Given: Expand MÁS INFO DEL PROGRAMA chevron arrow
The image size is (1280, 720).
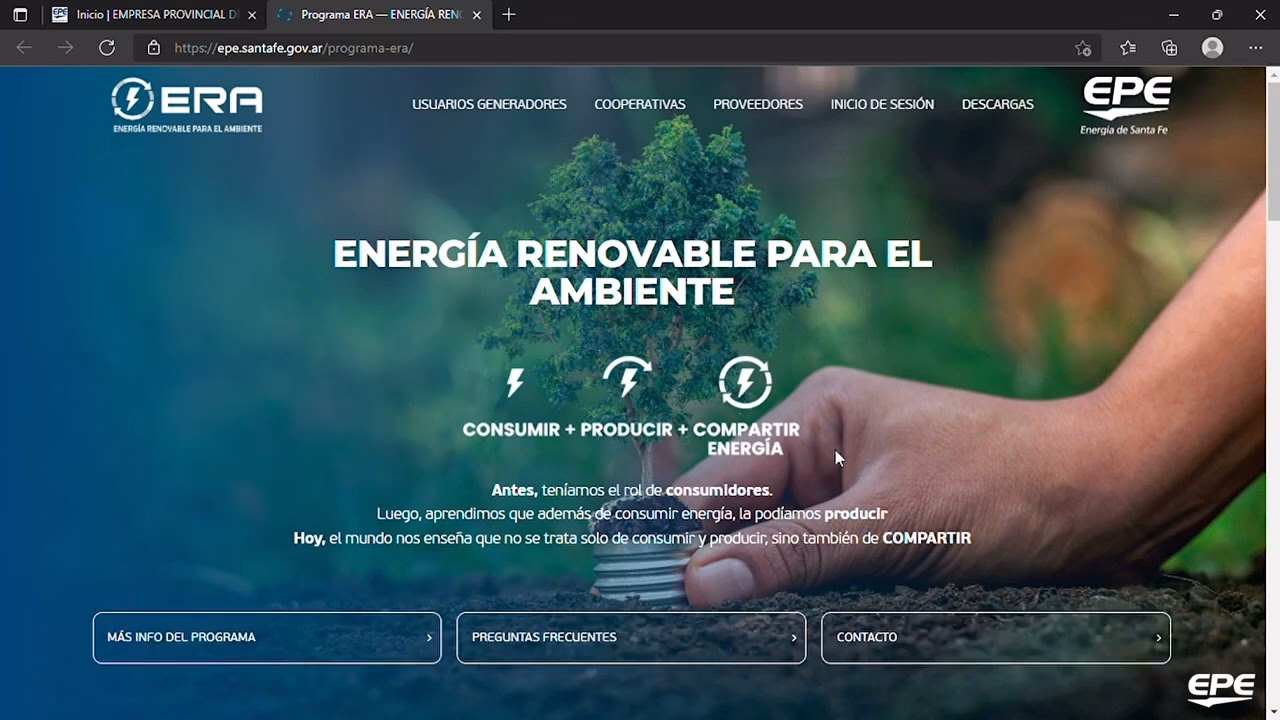Looking at the screenshot, I should pyautogui.click(x=429, y=637).
